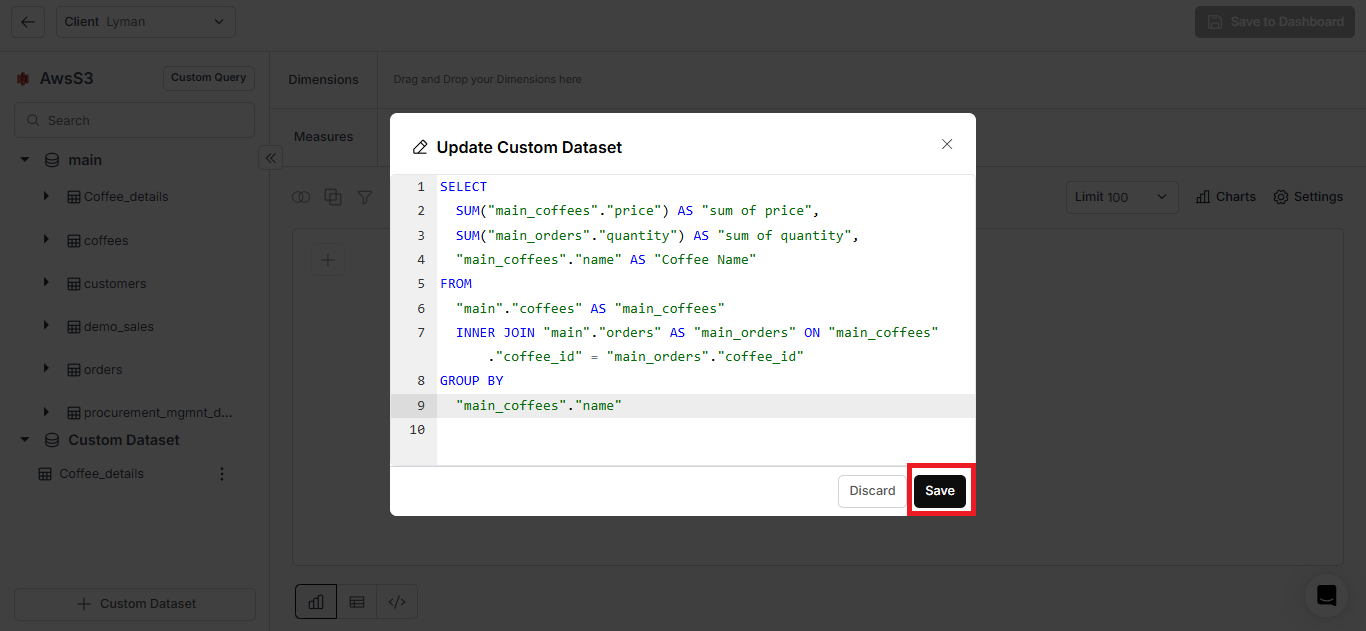
Task: Click the coffees table icon
Action: click(73, 241)
